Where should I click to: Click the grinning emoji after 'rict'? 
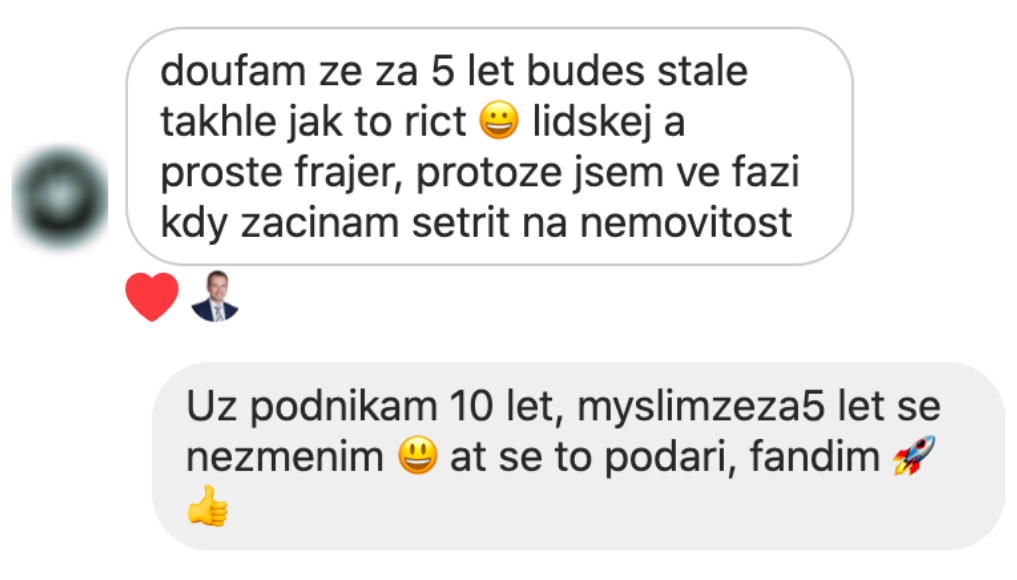499,121
